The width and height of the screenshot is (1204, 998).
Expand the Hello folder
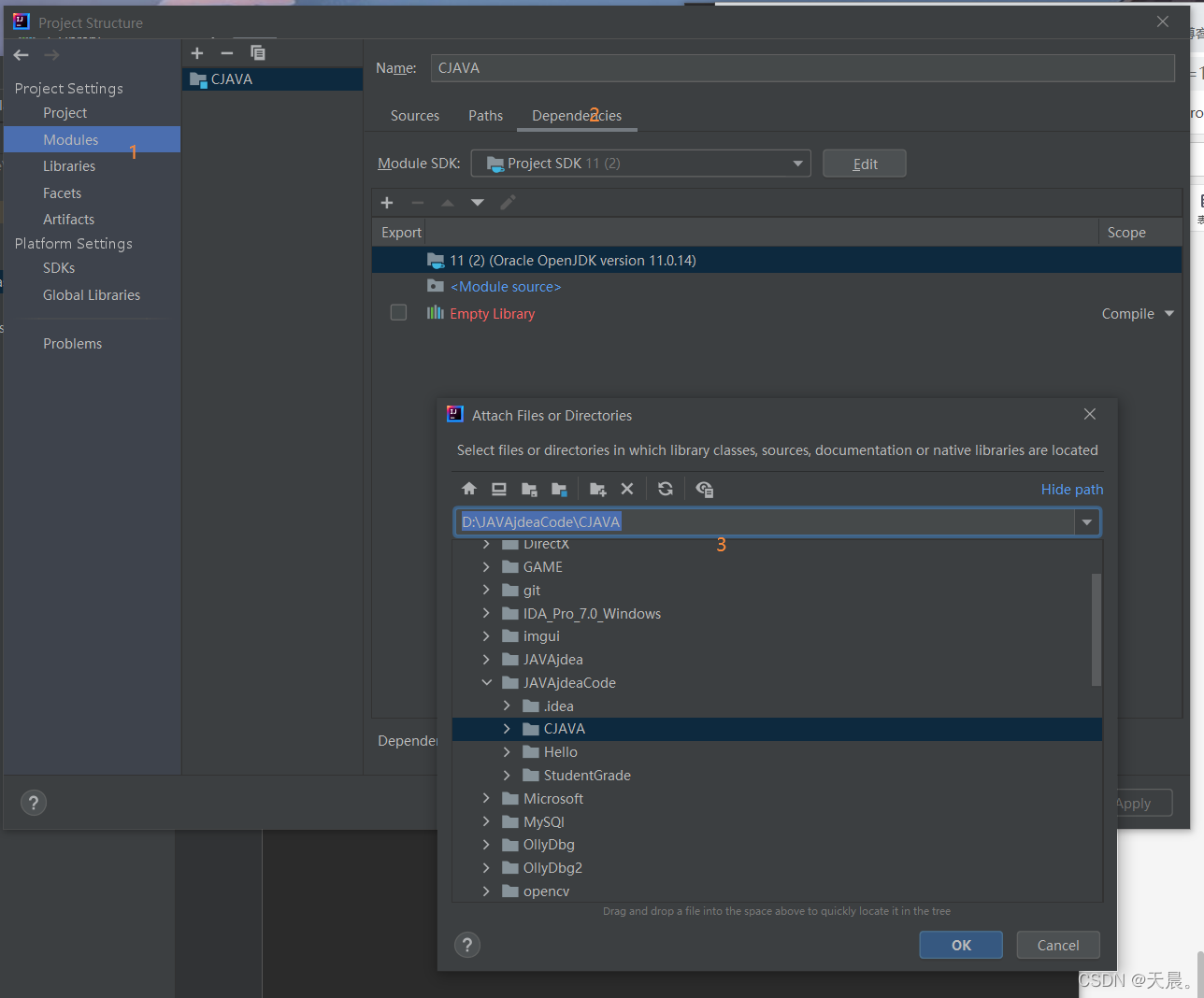tap(507, 752)
